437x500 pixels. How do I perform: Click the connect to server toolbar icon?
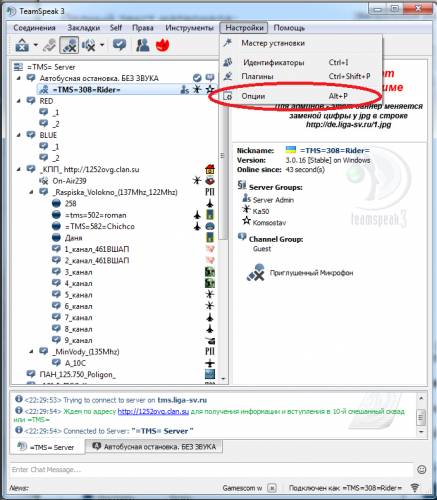click(x=22, y=45)
